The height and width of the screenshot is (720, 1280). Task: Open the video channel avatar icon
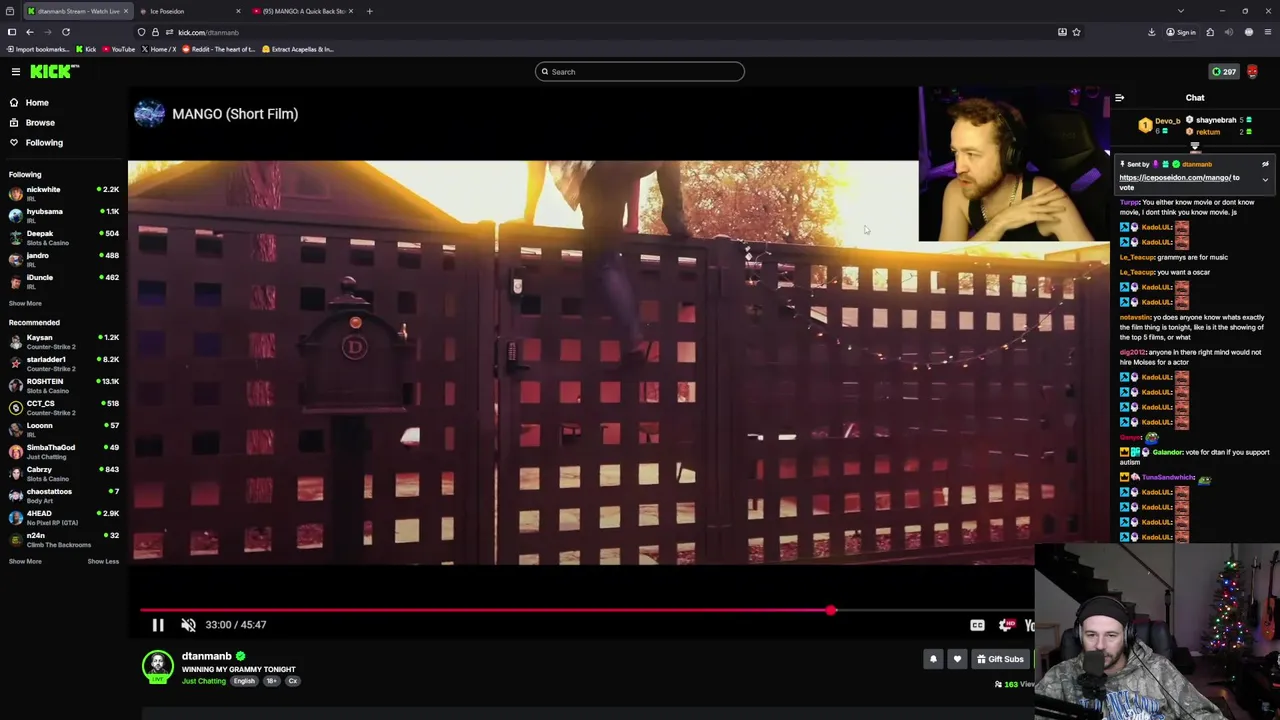point(149,114)
